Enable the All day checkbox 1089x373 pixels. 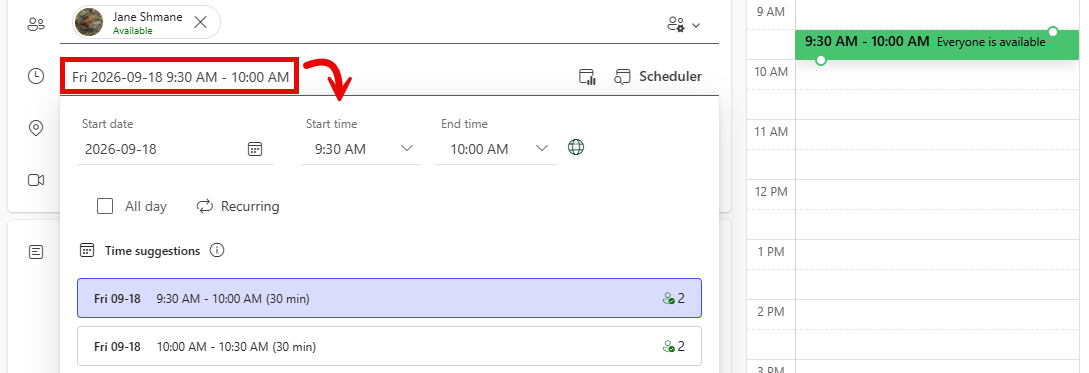pyautogui.click(x=105, y=206)
